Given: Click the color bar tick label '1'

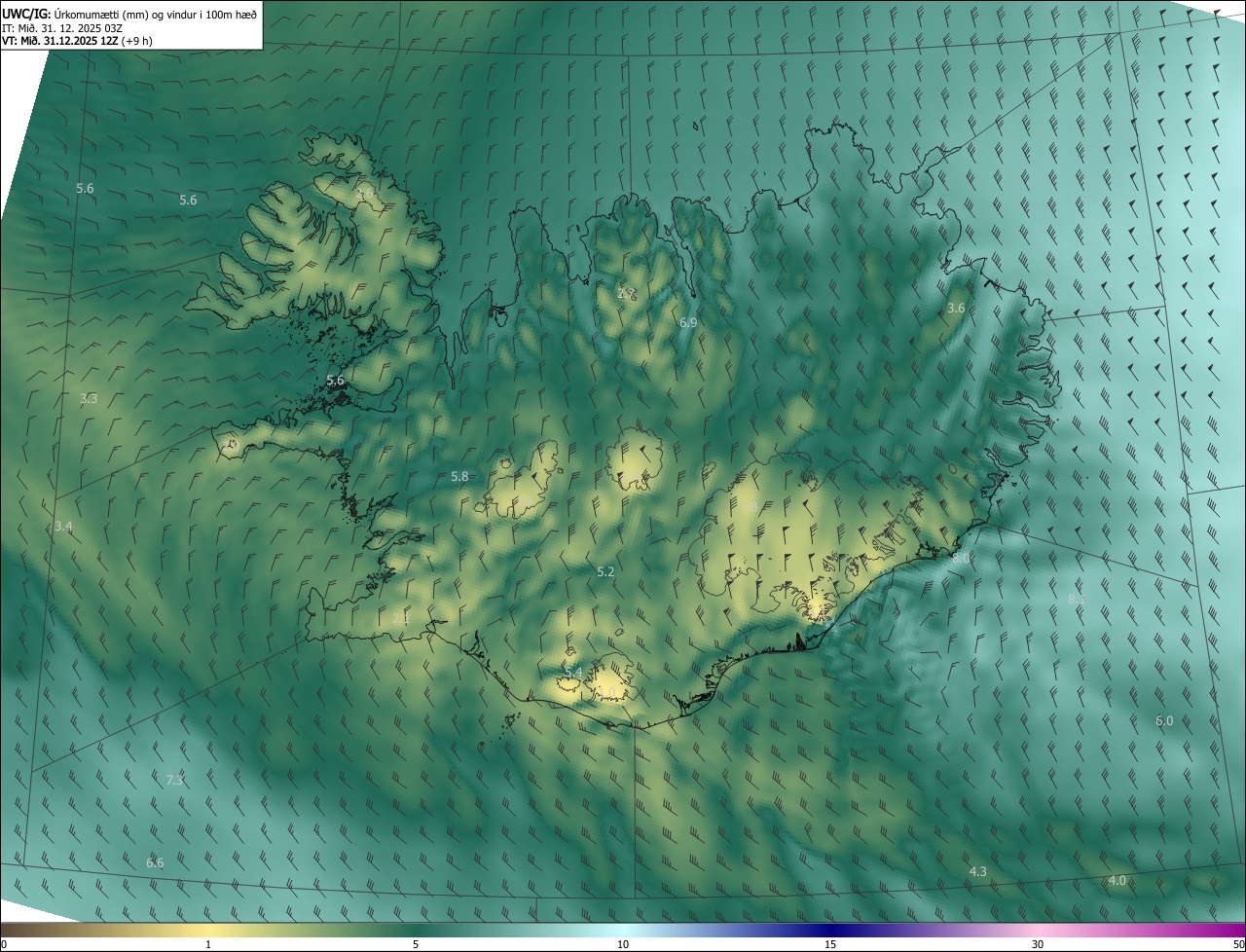Looking at the screenshot, I should (x=208, y=945).
